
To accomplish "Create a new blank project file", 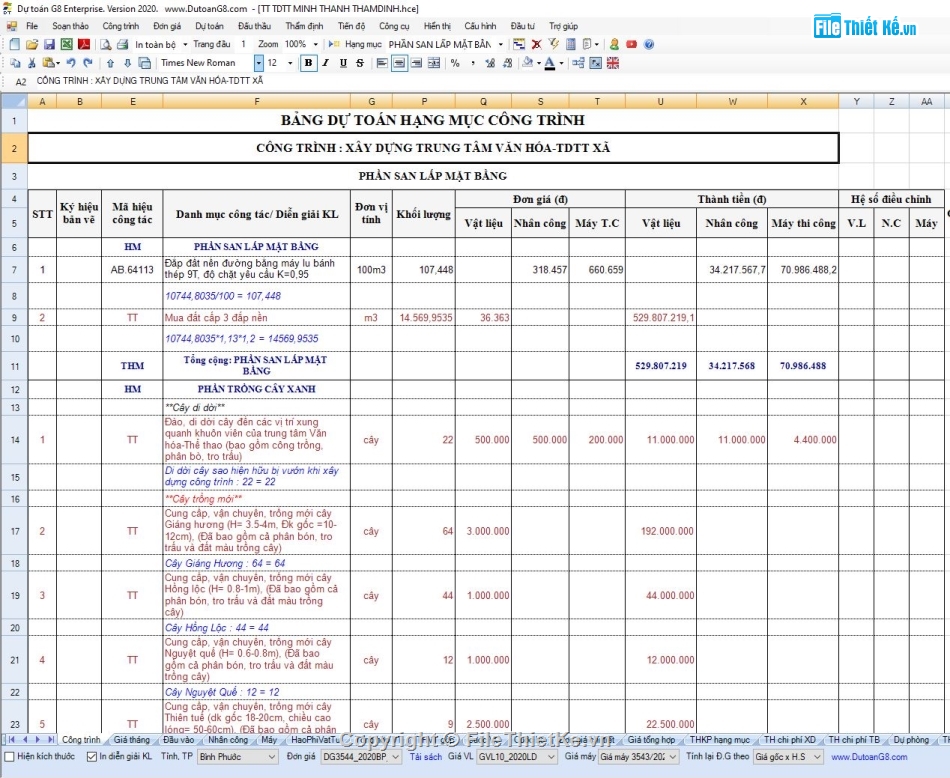I will coord(15,44).
